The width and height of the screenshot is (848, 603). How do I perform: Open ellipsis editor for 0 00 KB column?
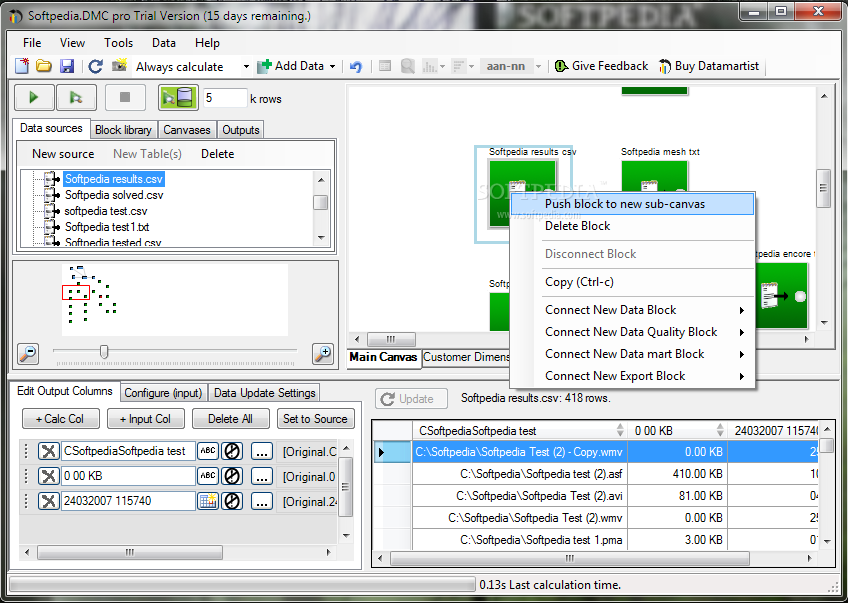(x=262, y=476)
